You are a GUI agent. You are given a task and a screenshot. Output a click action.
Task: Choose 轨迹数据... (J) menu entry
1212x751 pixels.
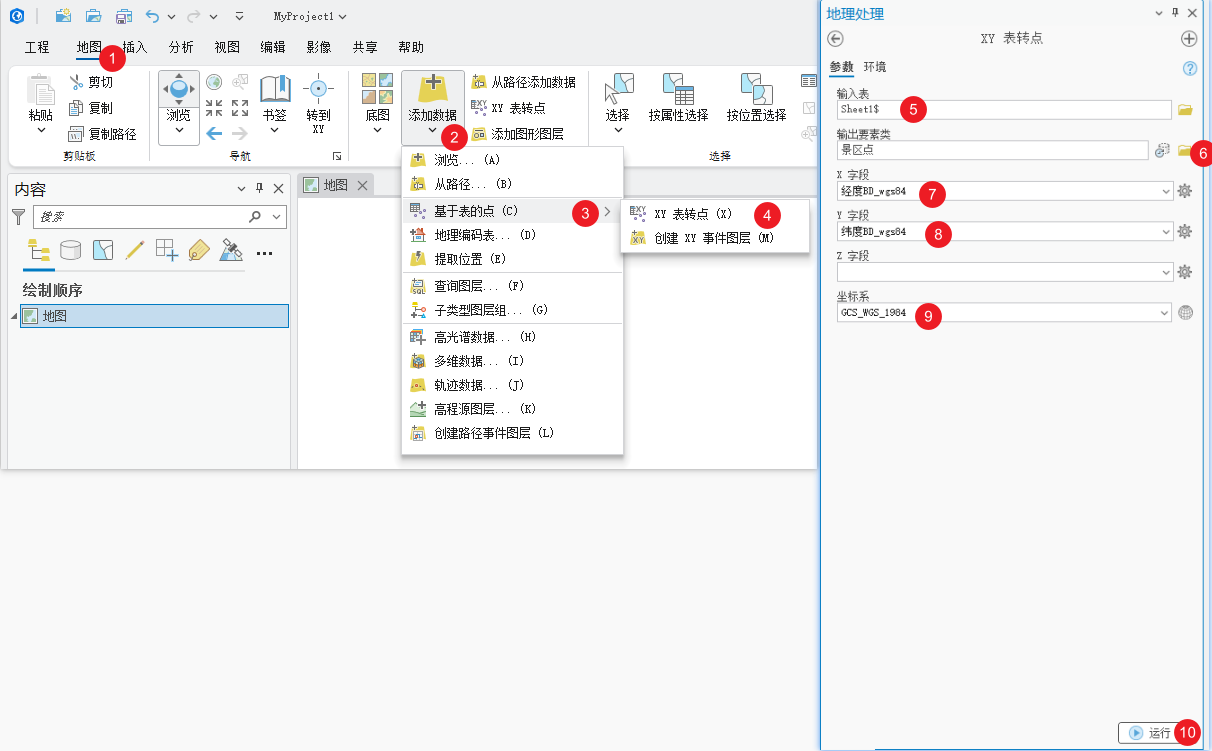pos(512,385)
